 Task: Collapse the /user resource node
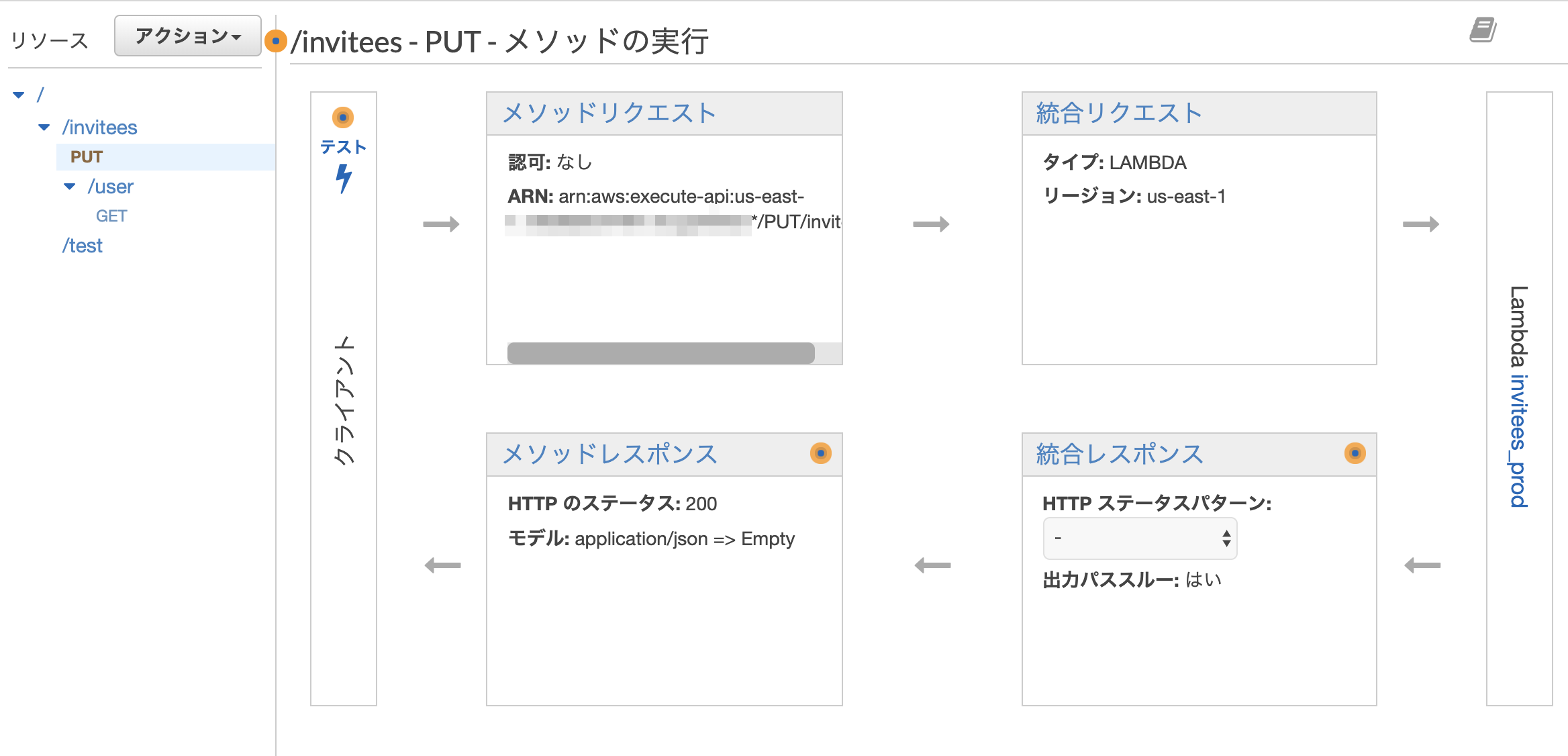(70, 187)
